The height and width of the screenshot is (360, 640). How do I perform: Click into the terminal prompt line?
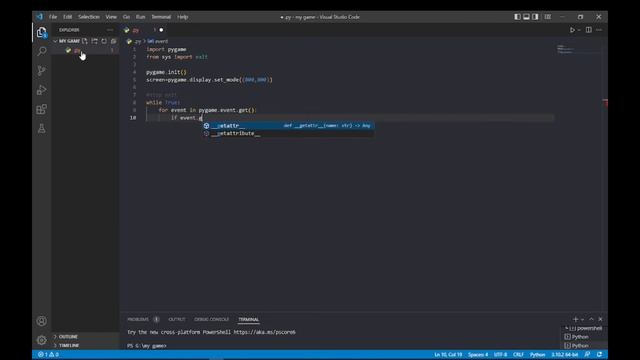coord(147,346)
